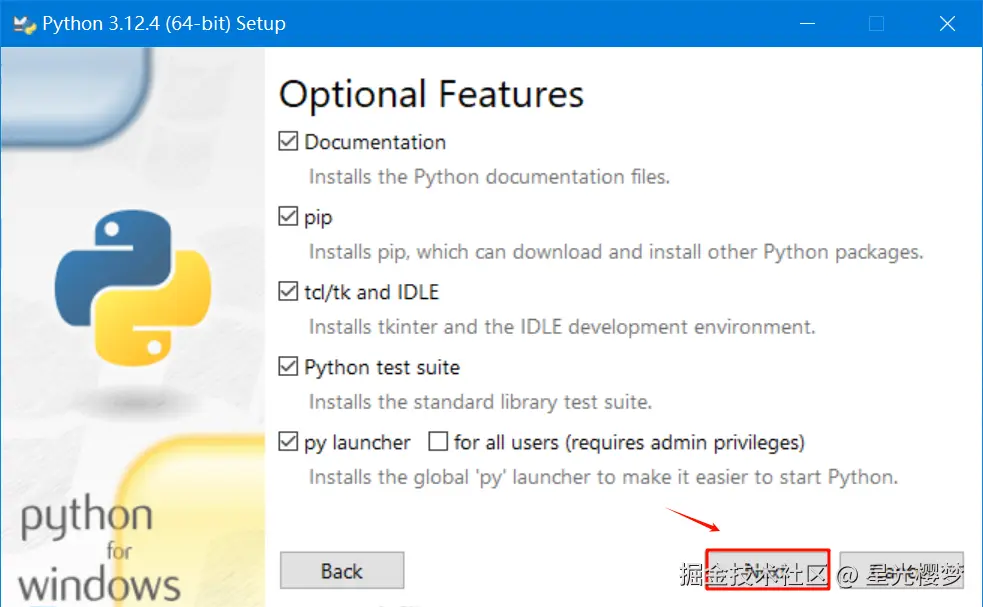The height and width of the screenshot is (607, 983).
Task: Uncheck the Documentation checkbox
Action: [x=288, y=142]
